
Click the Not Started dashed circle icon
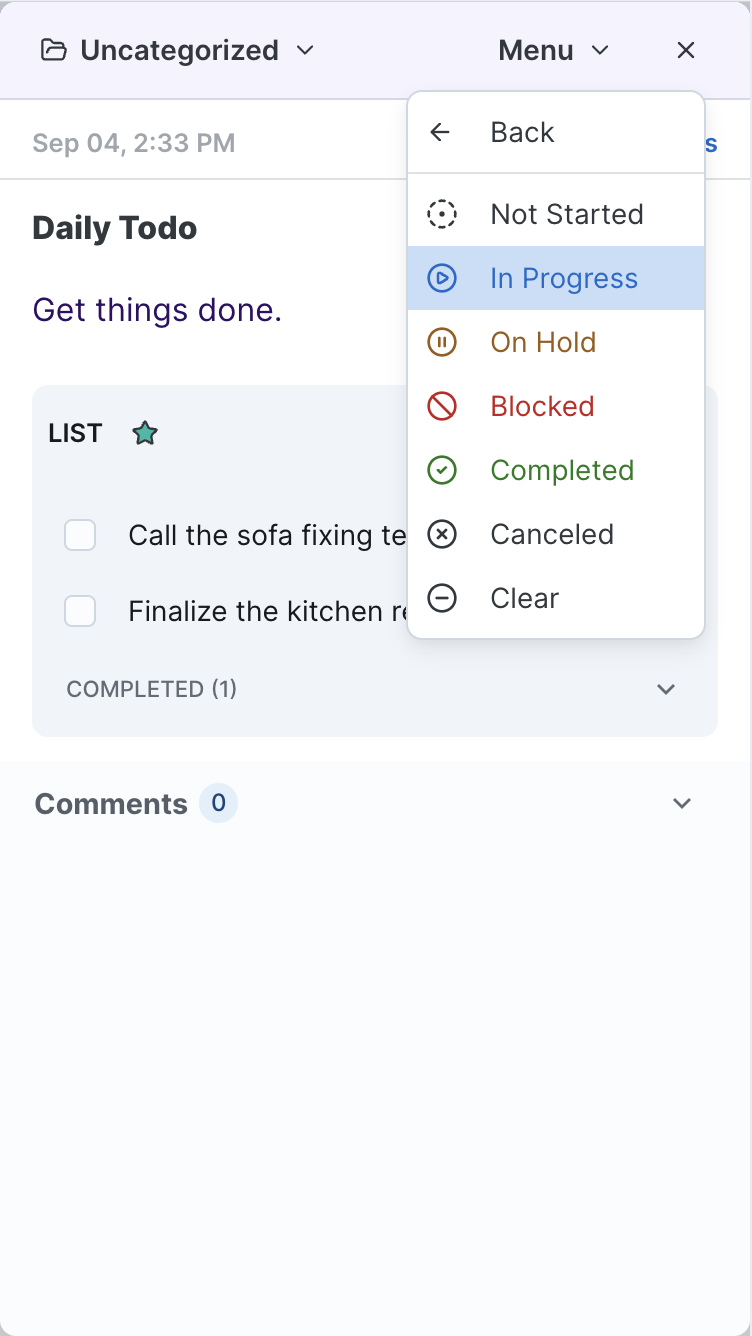click(x=442, y=214)
